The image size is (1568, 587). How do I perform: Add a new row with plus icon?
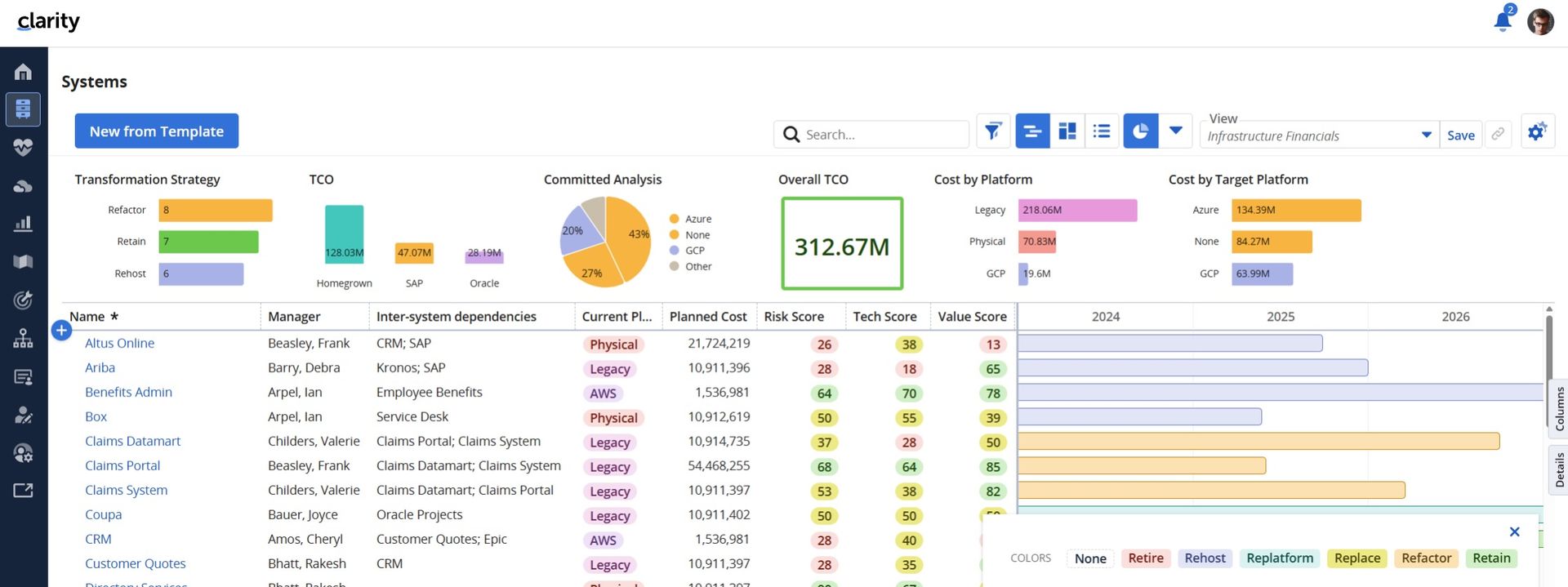coord(61,331)
